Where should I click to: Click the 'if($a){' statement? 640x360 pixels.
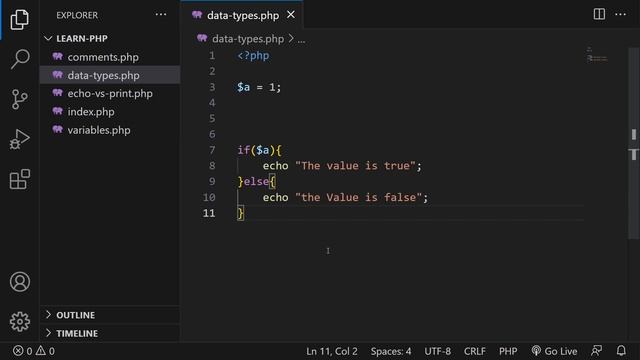point(260,150)
